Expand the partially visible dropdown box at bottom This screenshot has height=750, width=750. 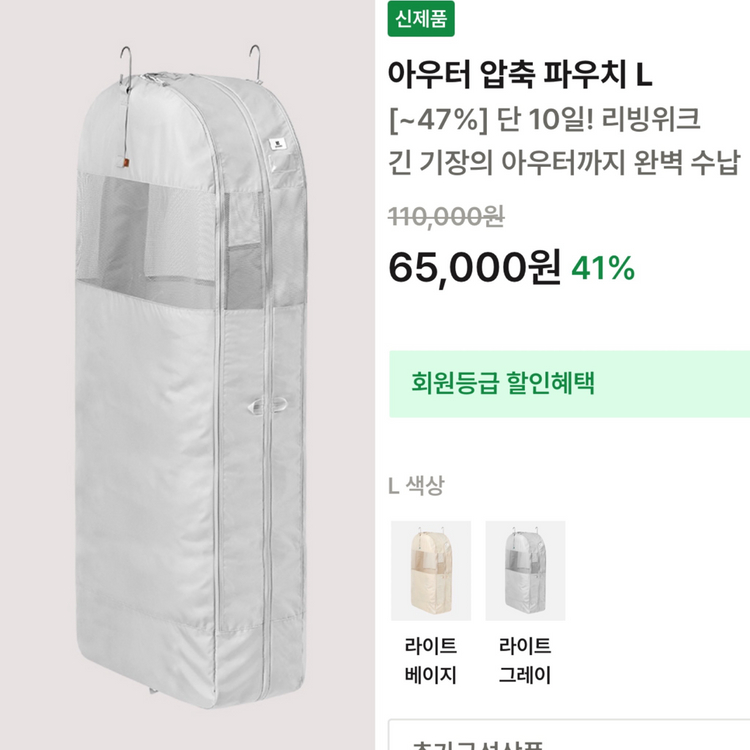[568, 738]
